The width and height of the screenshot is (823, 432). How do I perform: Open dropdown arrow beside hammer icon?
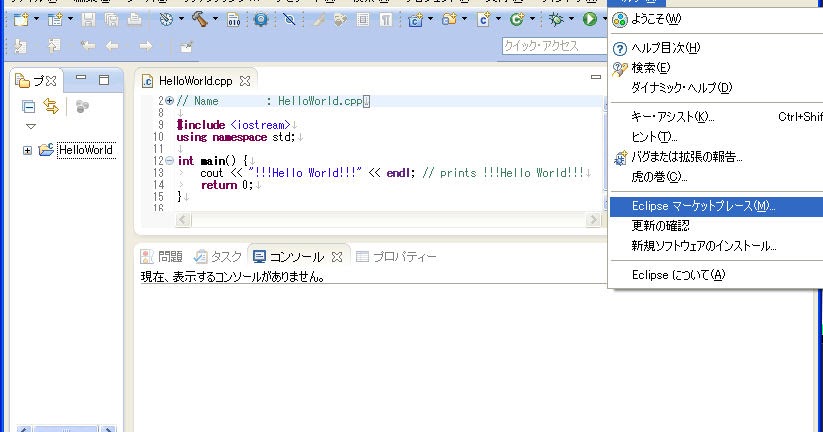(x=215, y=20)
